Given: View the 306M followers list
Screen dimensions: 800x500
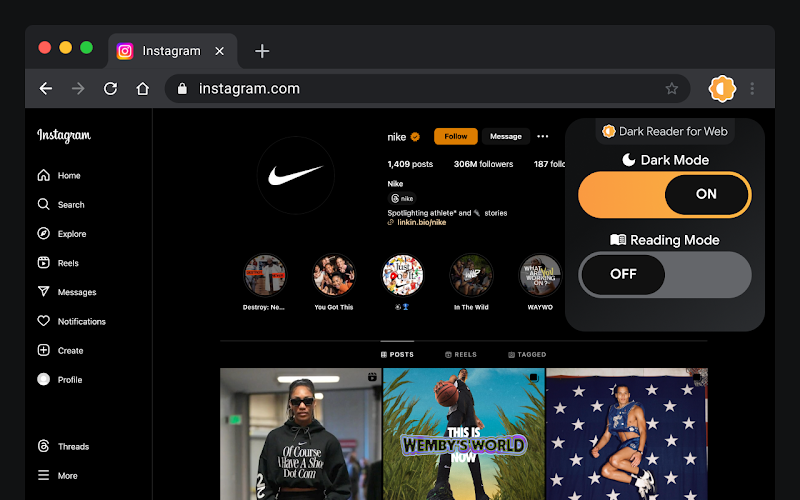Looking at the screenshot, I should tap(484, 164).
